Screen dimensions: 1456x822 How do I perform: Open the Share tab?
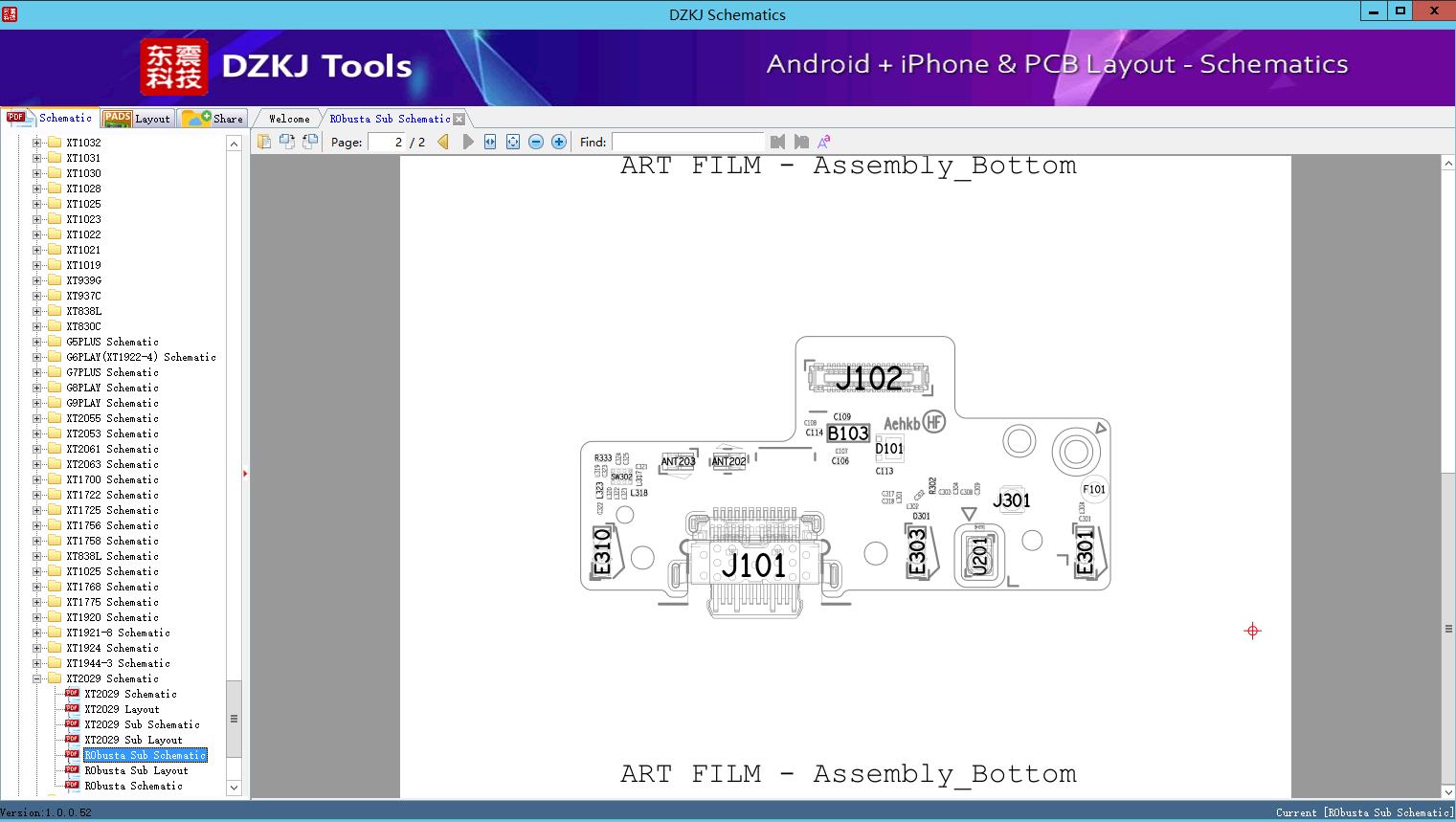pyautogui.click(x=213, y=119)
